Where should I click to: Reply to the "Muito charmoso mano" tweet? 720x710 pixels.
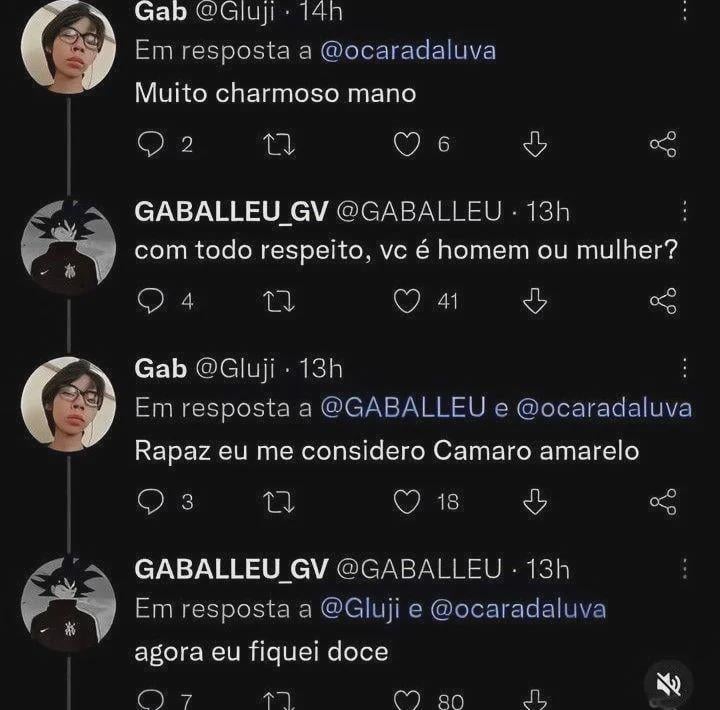pos(150,146)
